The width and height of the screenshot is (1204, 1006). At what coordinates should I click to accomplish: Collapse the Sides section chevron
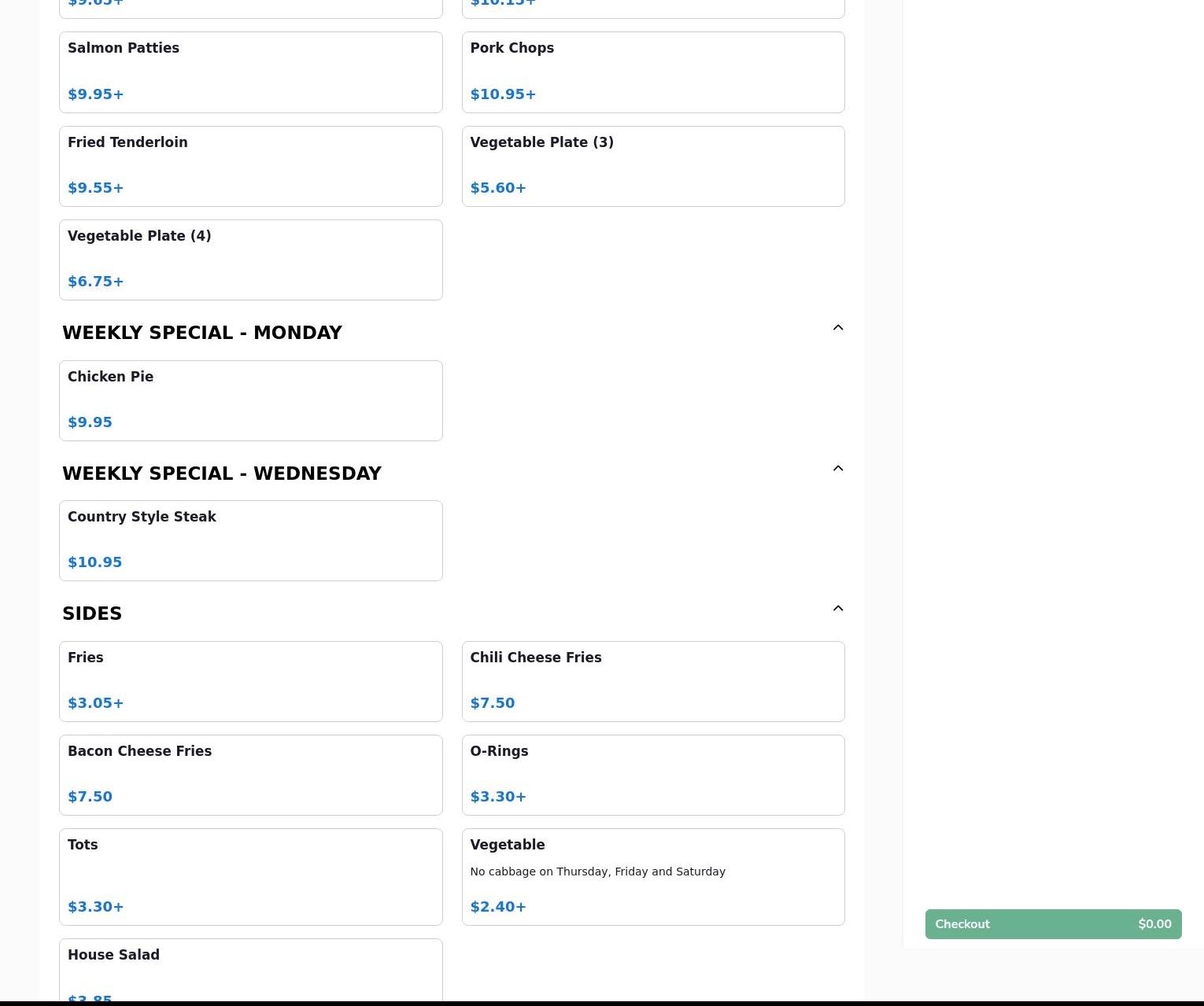838,609
